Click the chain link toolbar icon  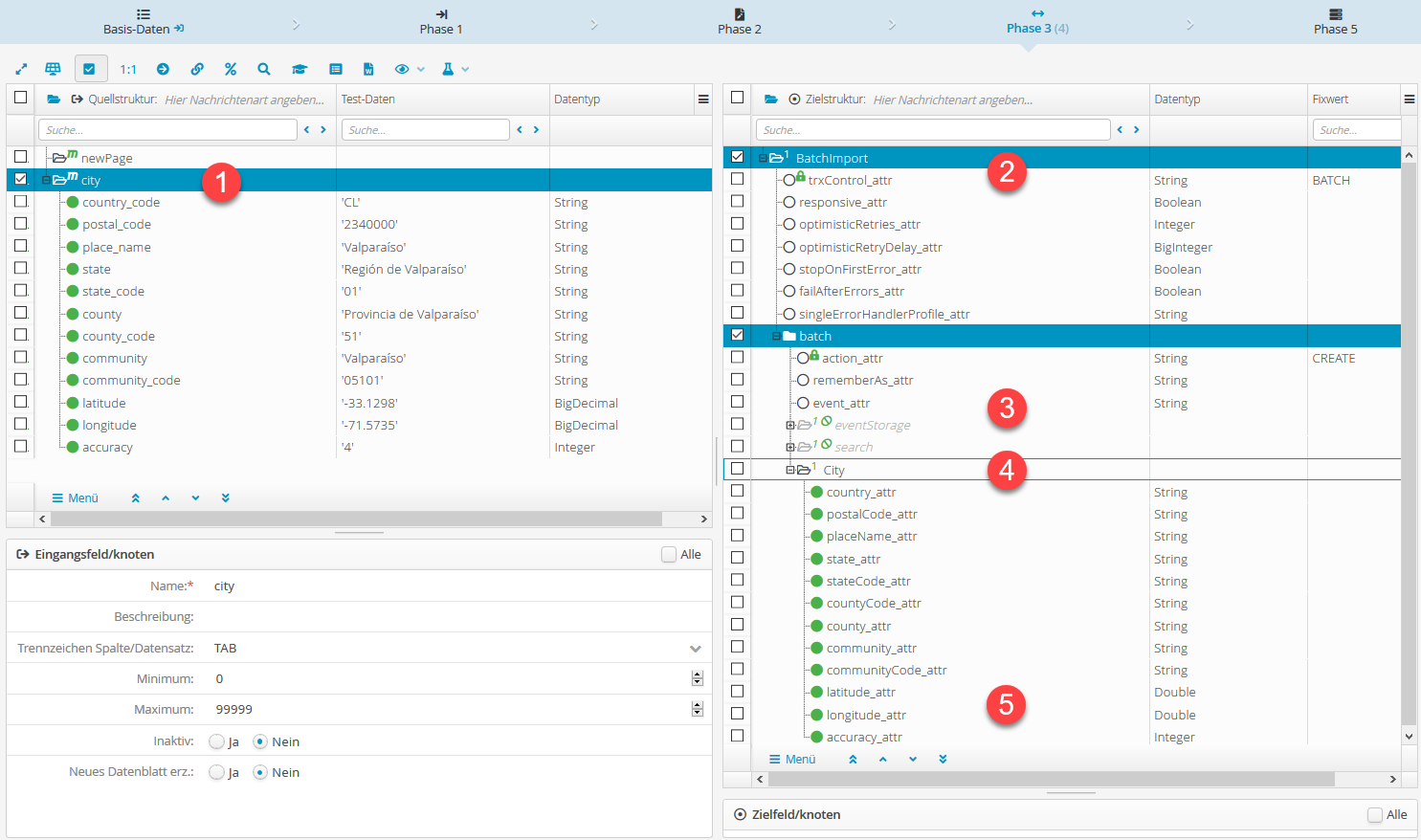click(197, 69)
